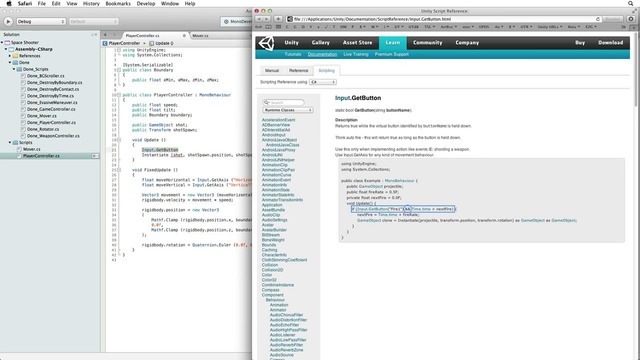
Task: Select Learn tab in Unity nav
Action: point(392,42)
